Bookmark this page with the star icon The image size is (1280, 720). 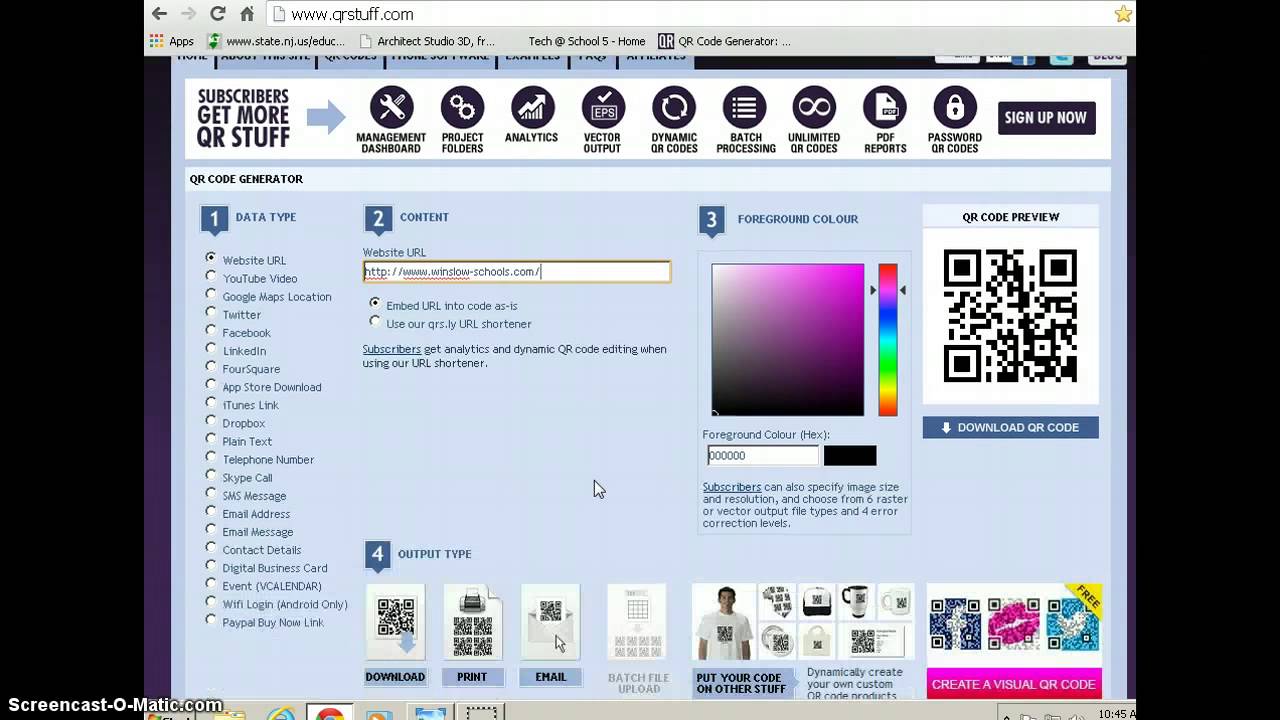click(1123, 14)
